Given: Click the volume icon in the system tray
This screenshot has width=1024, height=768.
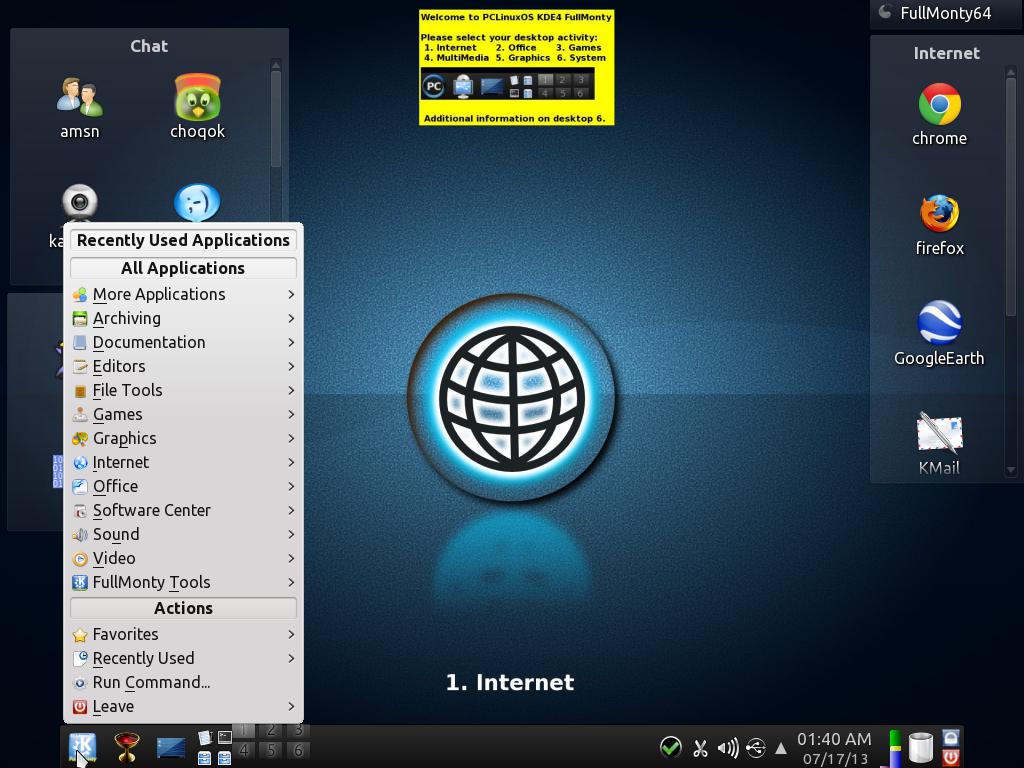Looking at the screenshot, I should tap(727, 746).
